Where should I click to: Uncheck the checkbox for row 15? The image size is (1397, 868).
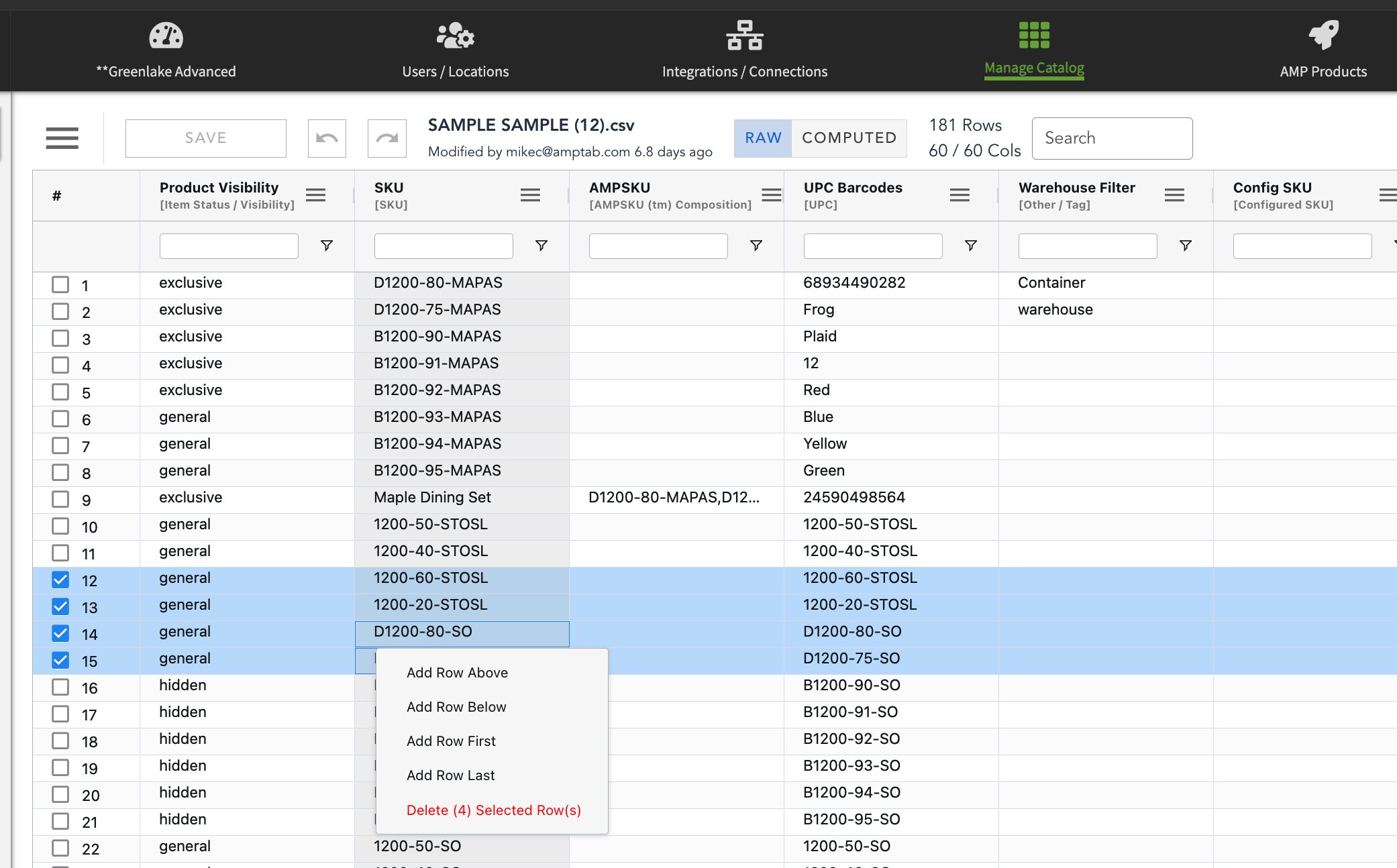[x=60, y=660]
